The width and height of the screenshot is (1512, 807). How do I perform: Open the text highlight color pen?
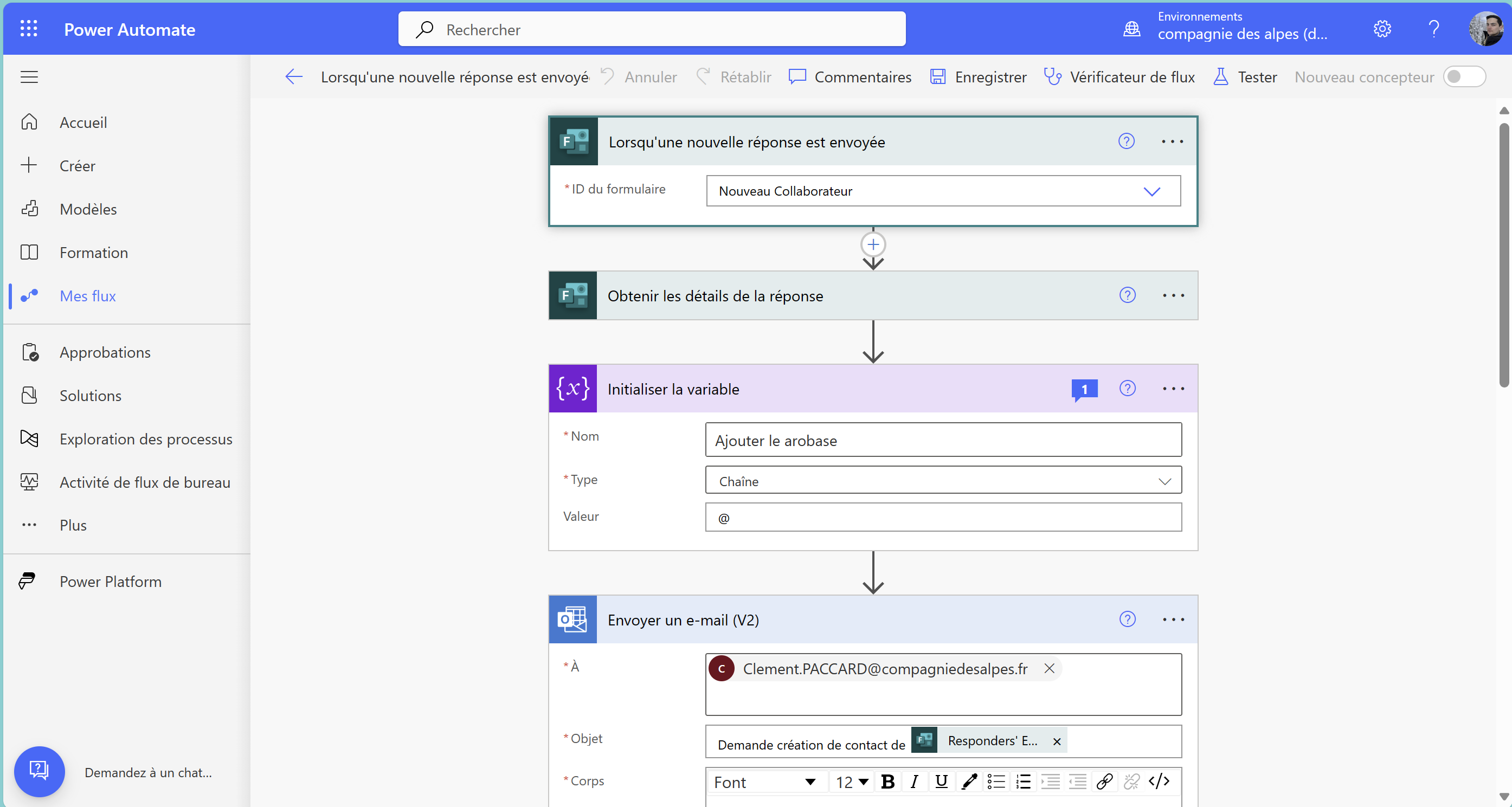[969, 782]
